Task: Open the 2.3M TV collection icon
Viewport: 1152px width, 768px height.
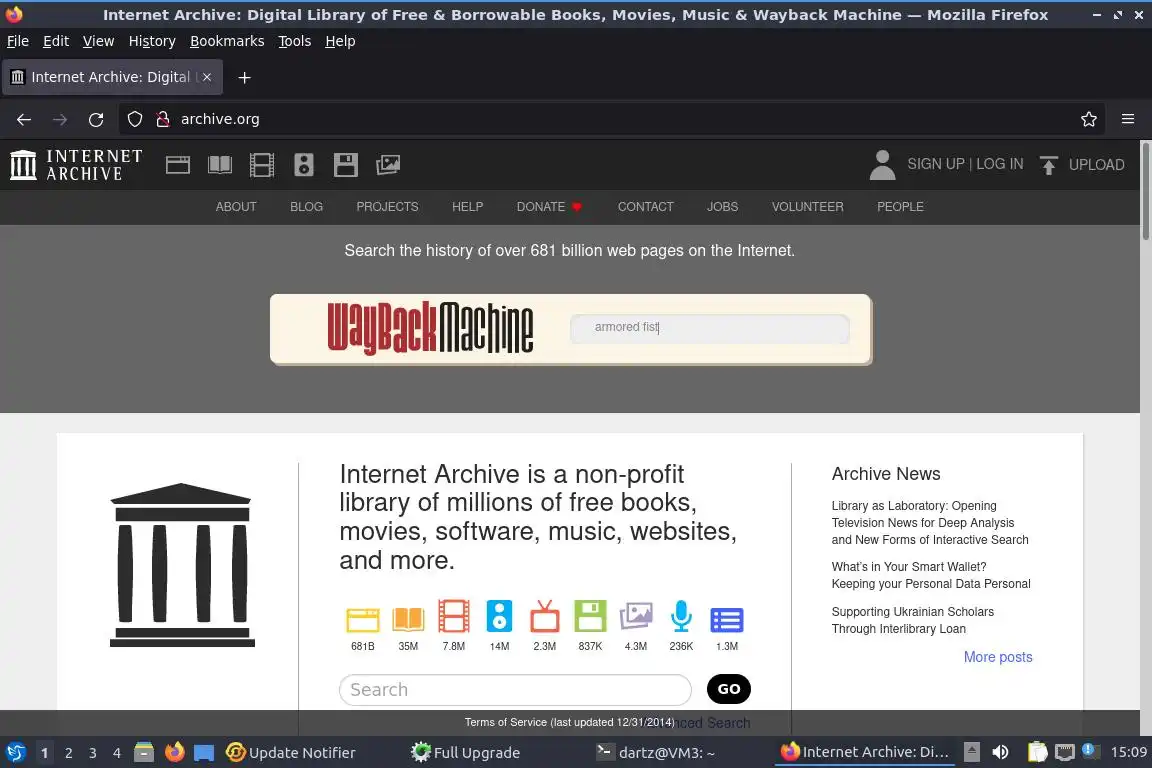Action: coord(544,617)
